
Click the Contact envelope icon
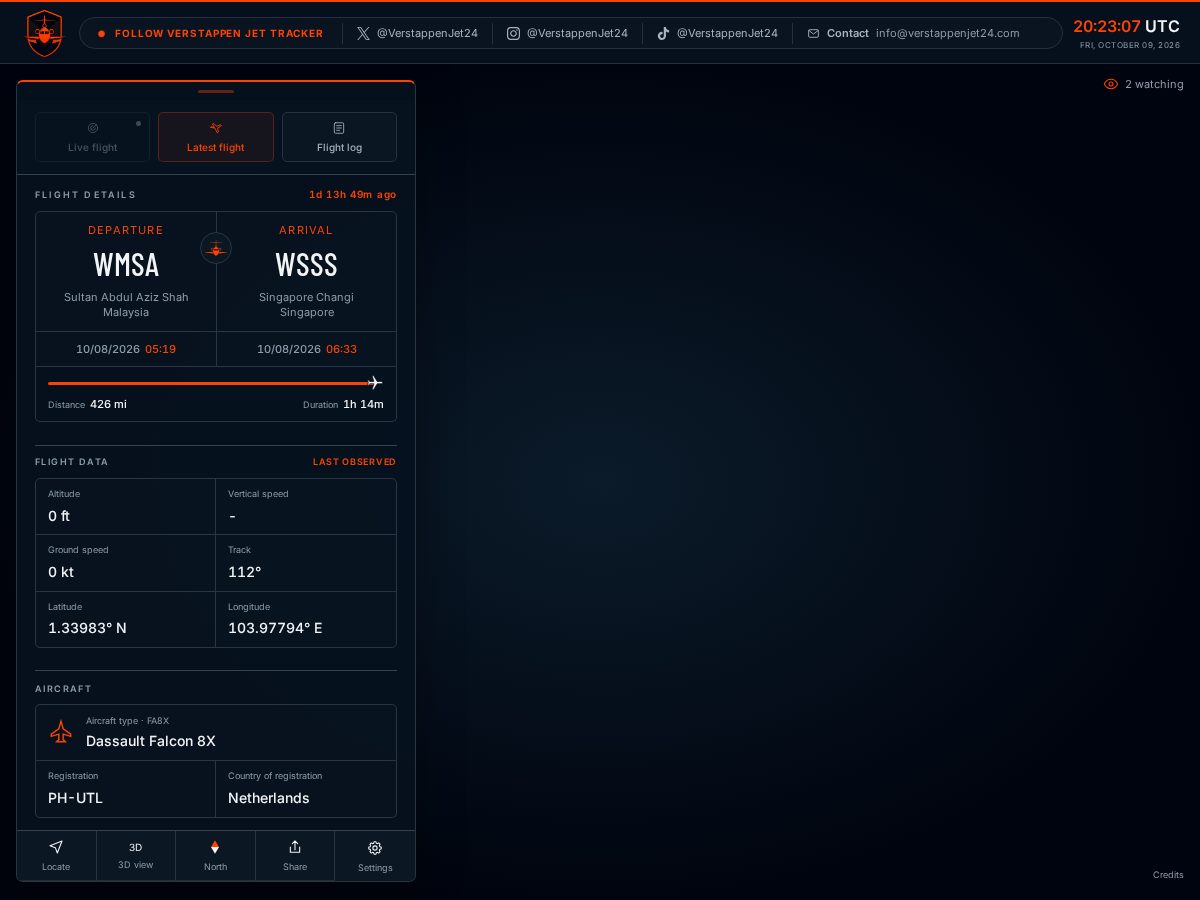[813, 33]
